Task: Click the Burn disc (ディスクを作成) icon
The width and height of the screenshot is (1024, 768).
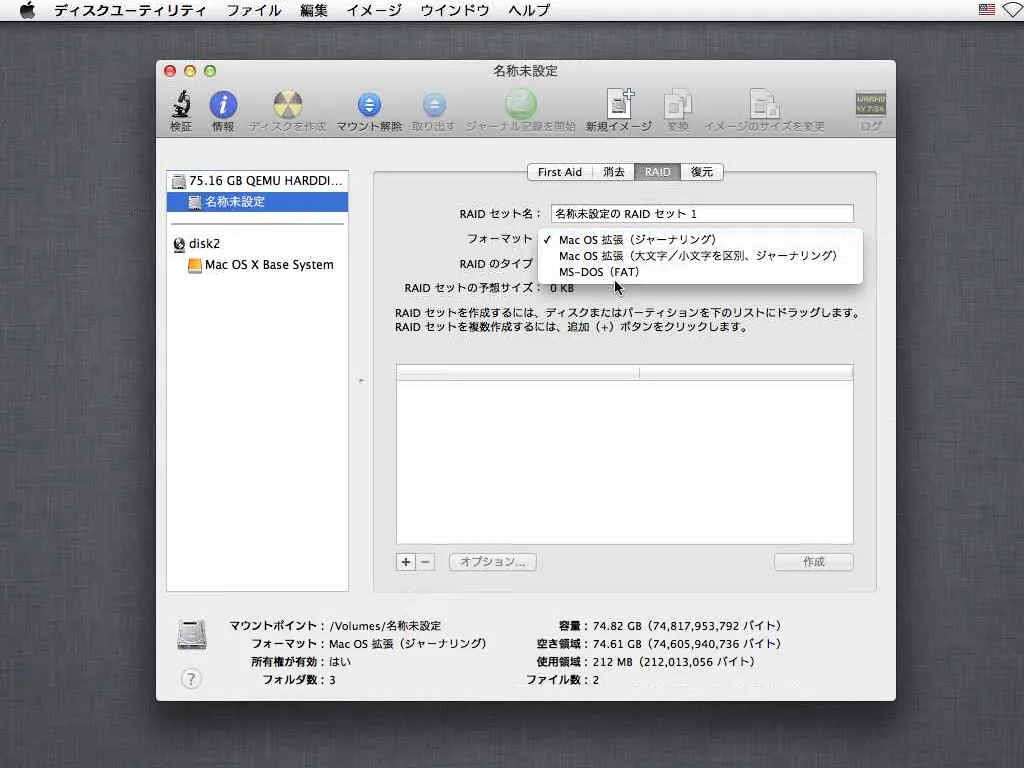Action: pyautogui.click(x=287, y=104)
